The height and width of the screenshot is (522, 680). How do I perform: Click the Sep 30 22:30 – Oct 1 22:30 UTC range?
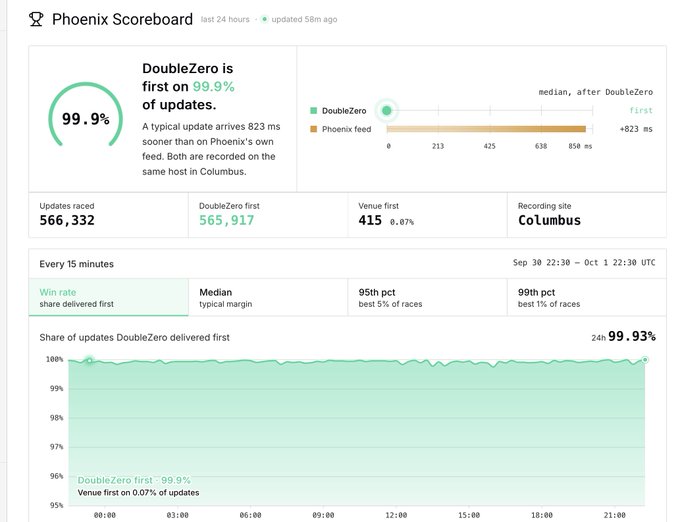(x=584, y=263)
